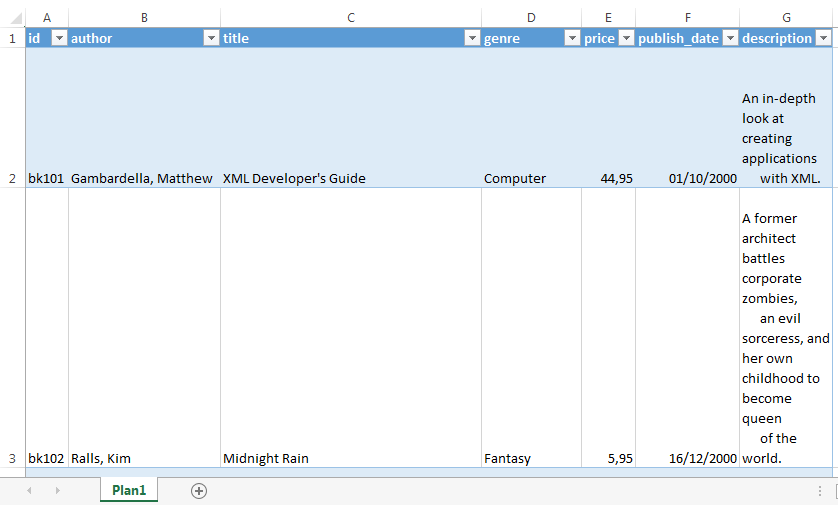Switch to the Plan1 sheet tab
The image size is (838, 505).
(129, 490)
